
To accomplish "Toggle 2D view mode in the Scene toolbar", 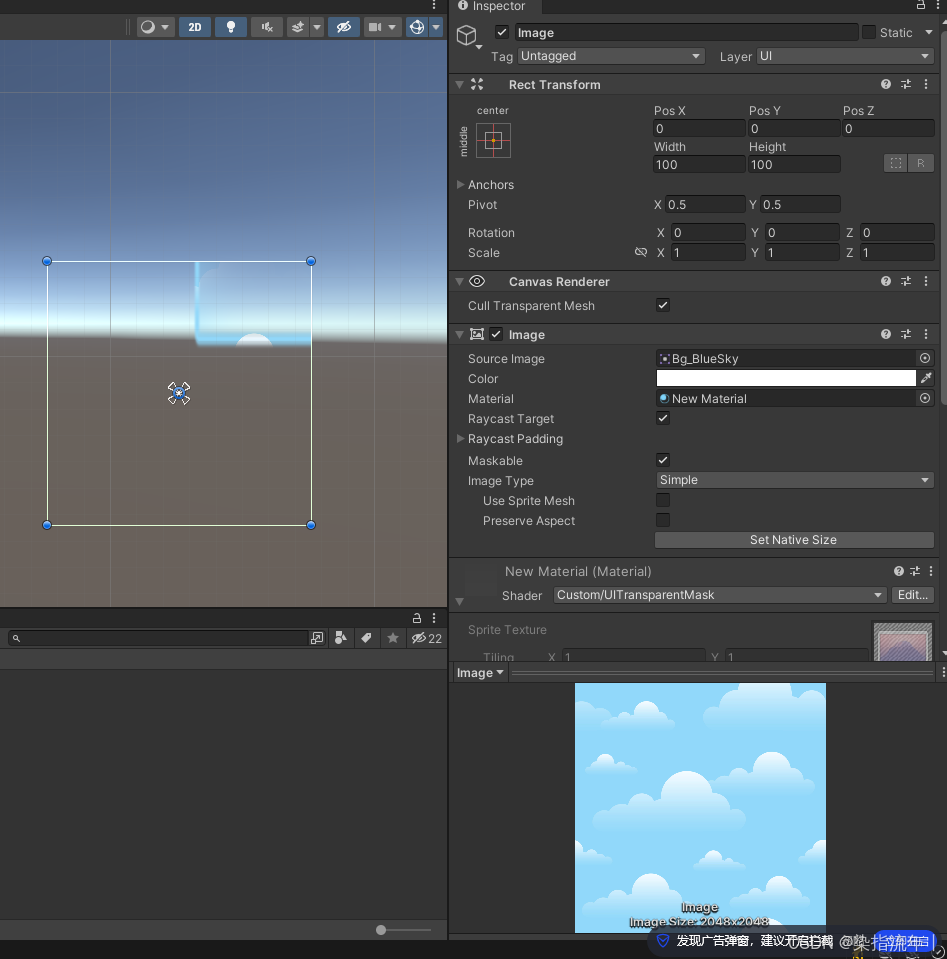I will point(195,27).
